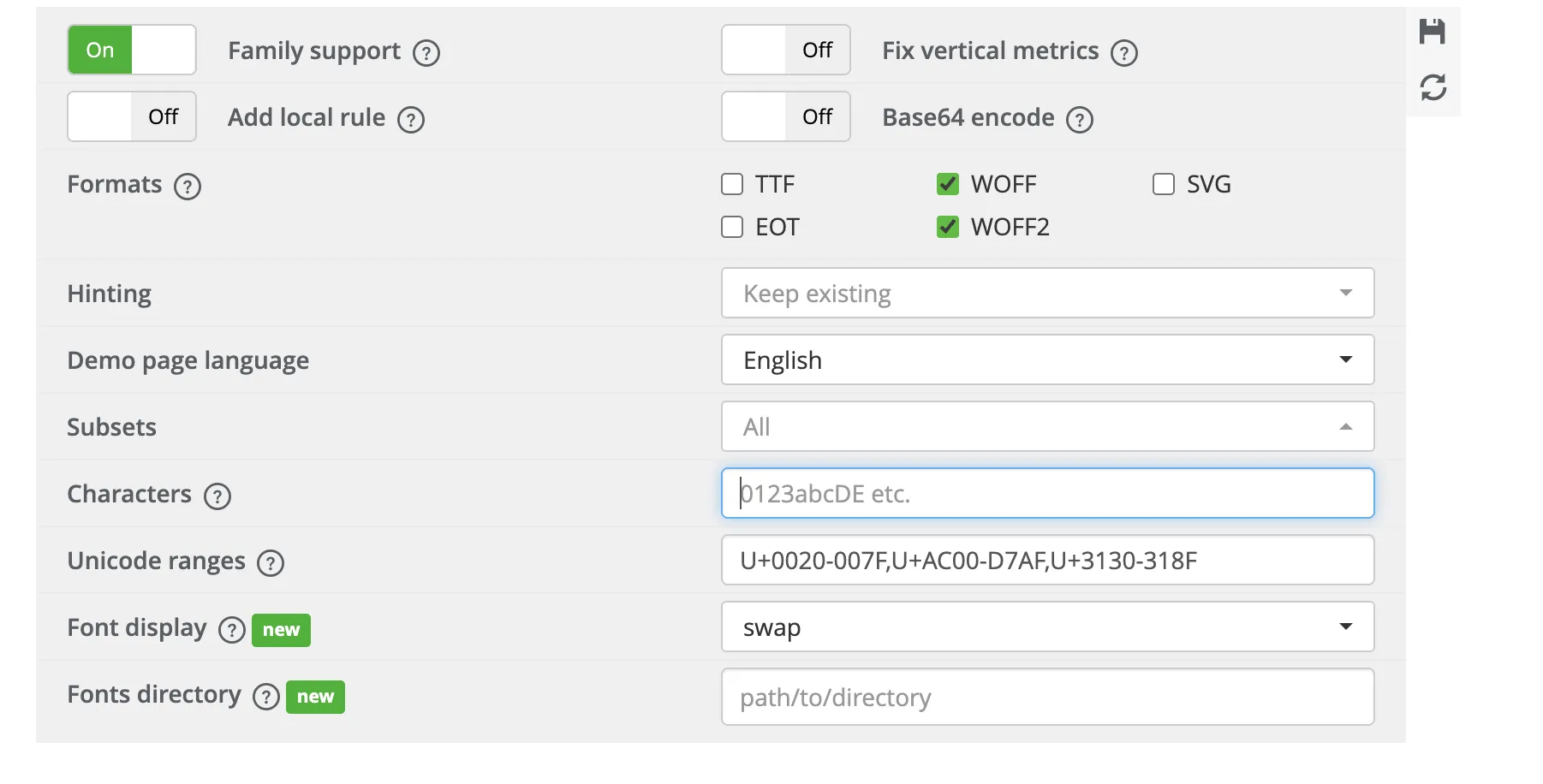Viewport: 1543px width, 784px height.
Task: Click Unicode ranges help icon
Action: click(x=271, y=563)
